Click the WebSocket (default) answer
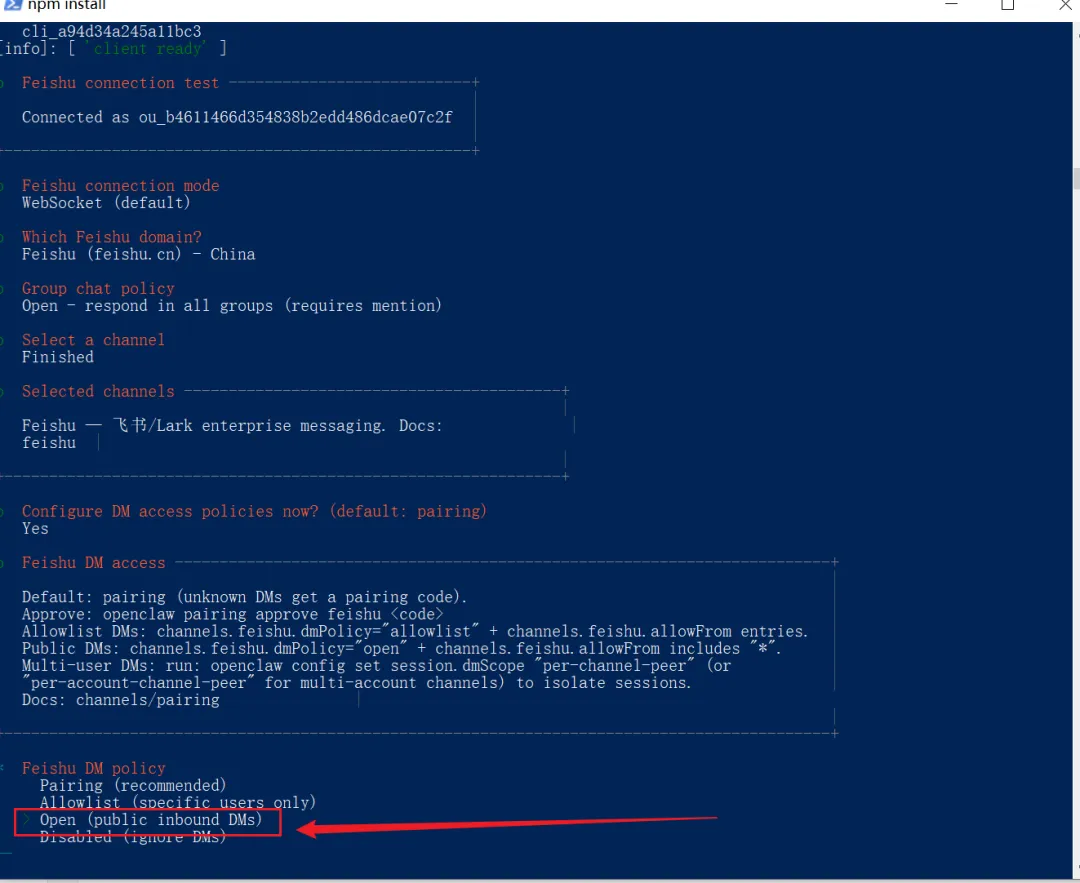The width and height of the screenshot is (1080, 883). pyautogui.click(x=106, y=202)
